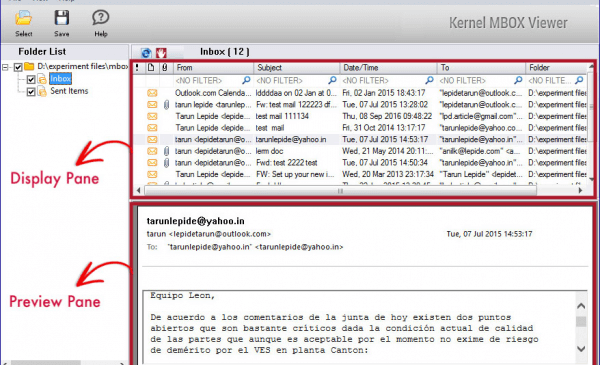Sort by the Folder column header
This screenshot has width=600, height=365.
(556, 68)
